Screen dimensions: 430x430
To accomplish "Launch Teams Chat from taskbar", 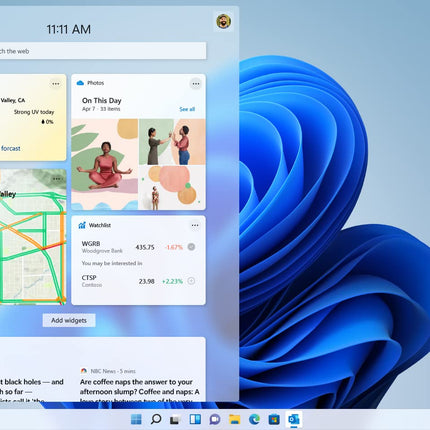I will click(215, 419).
